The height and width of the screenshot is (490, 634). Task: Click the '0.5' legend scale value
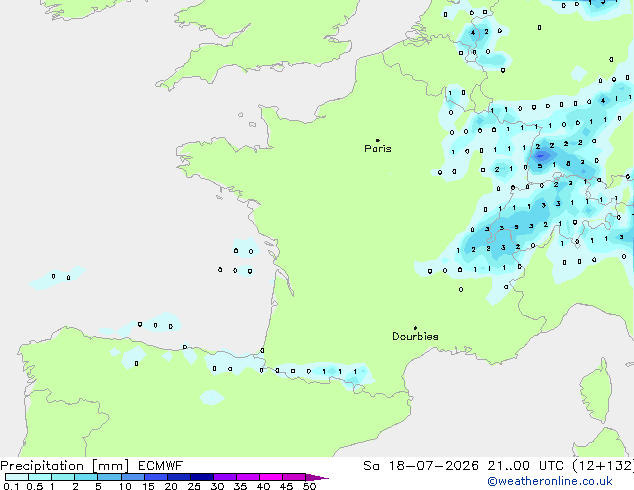tap(34, 486)
